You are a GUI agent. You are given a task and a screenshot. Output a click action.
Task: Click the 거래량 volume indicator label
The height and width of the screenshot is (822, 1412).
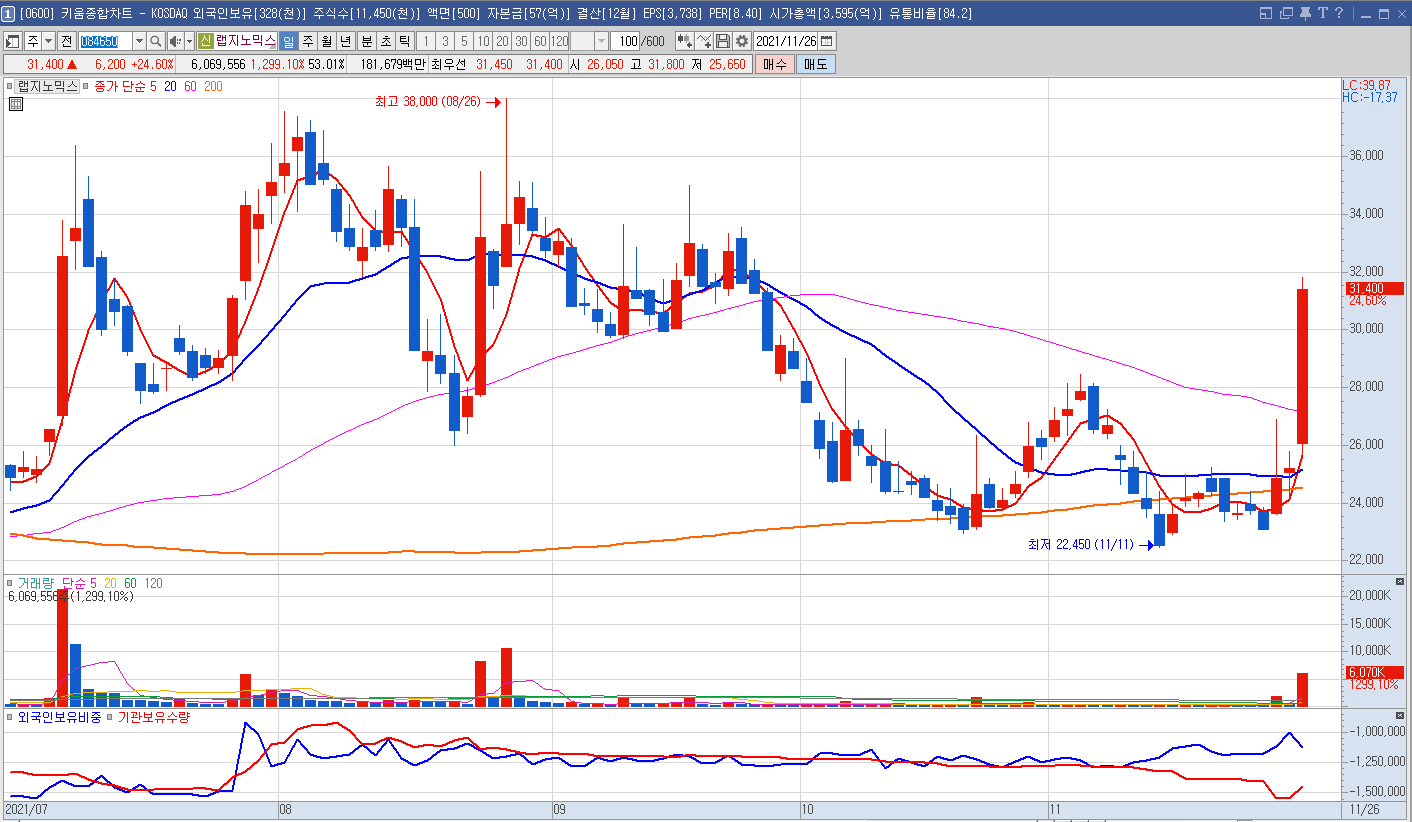37,583
